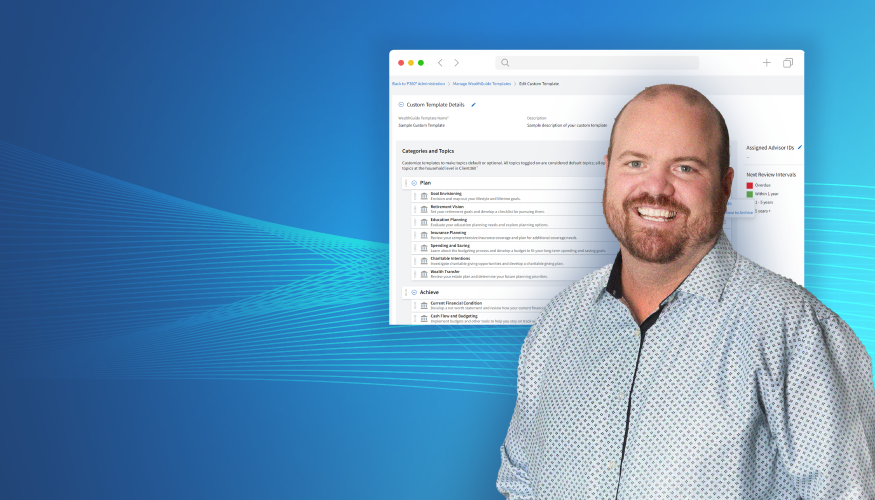The height and width of the screenshot is (500, 875).
Task: Select the Insurance Planning topic row
Action: 500,235
